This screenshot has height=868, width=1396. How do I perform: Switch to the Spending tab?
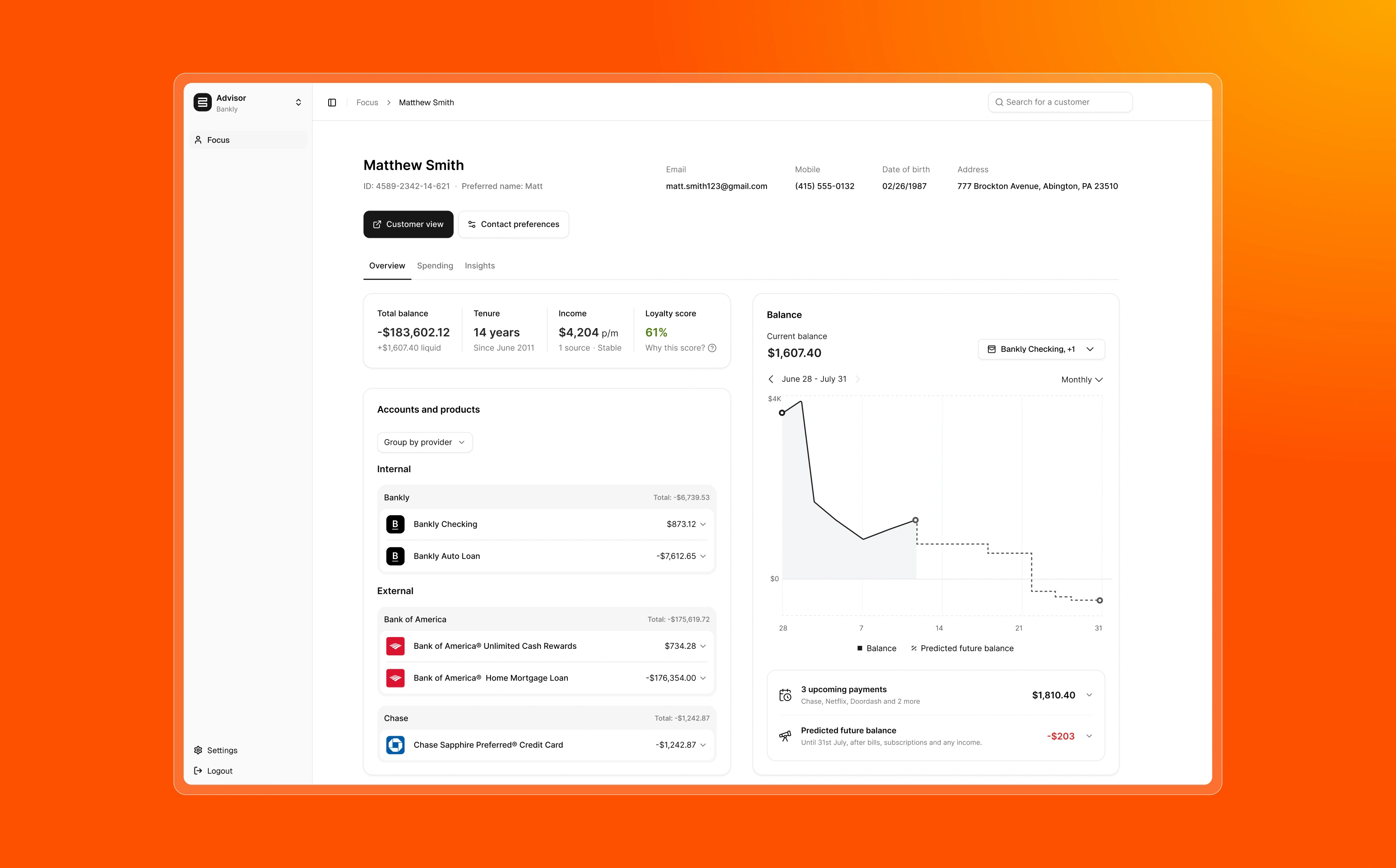(x=435, y=266)
